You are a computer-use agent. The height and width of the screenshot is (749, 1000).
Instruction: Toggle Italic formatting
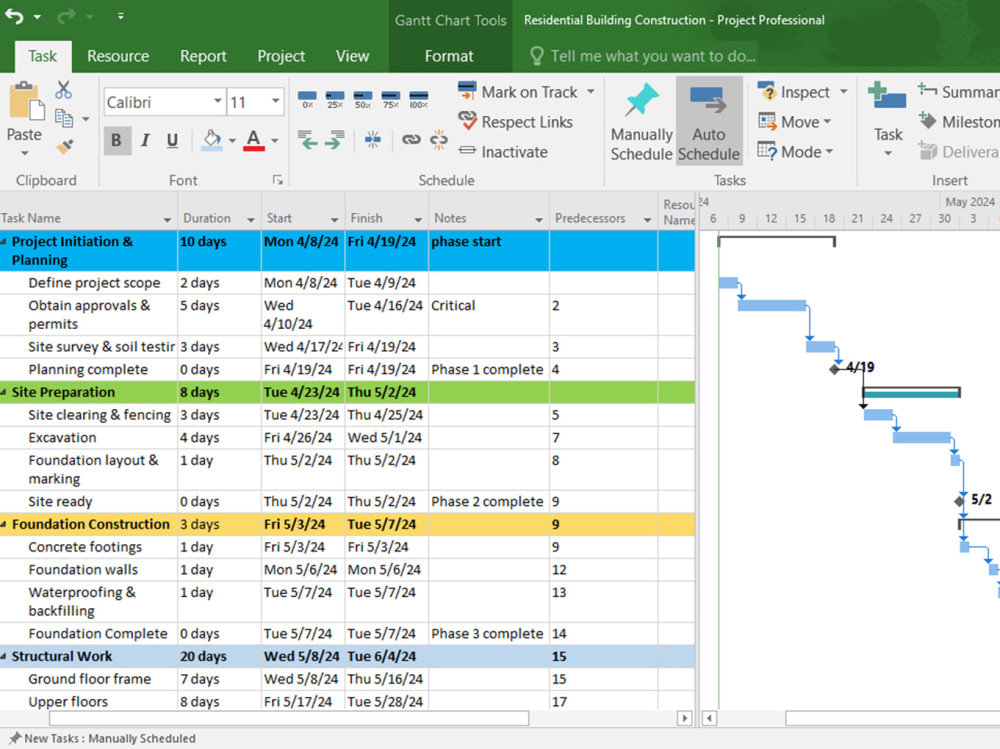[145, 140]
